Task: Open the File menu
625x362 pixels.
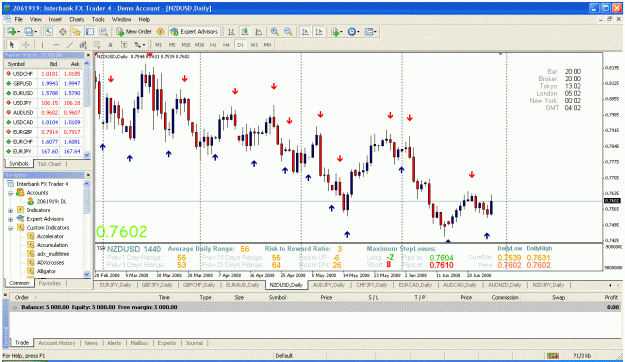Action: (19, 19)
